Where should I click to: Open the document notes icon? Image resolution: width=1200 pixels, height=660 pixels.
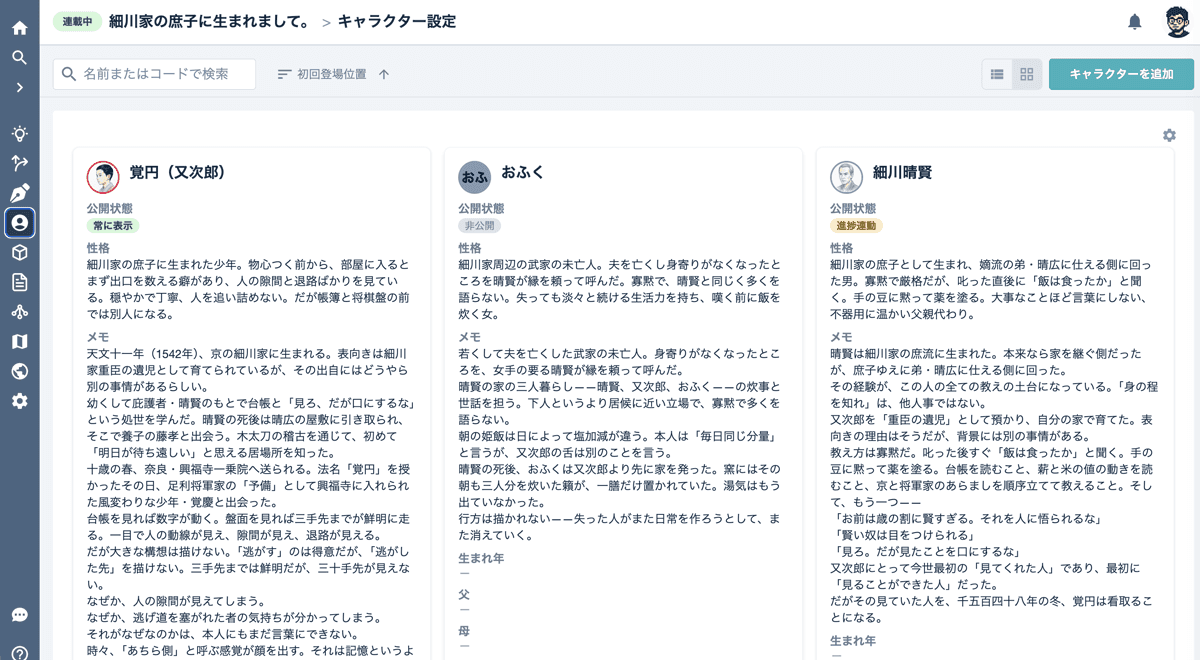[19, 282]
